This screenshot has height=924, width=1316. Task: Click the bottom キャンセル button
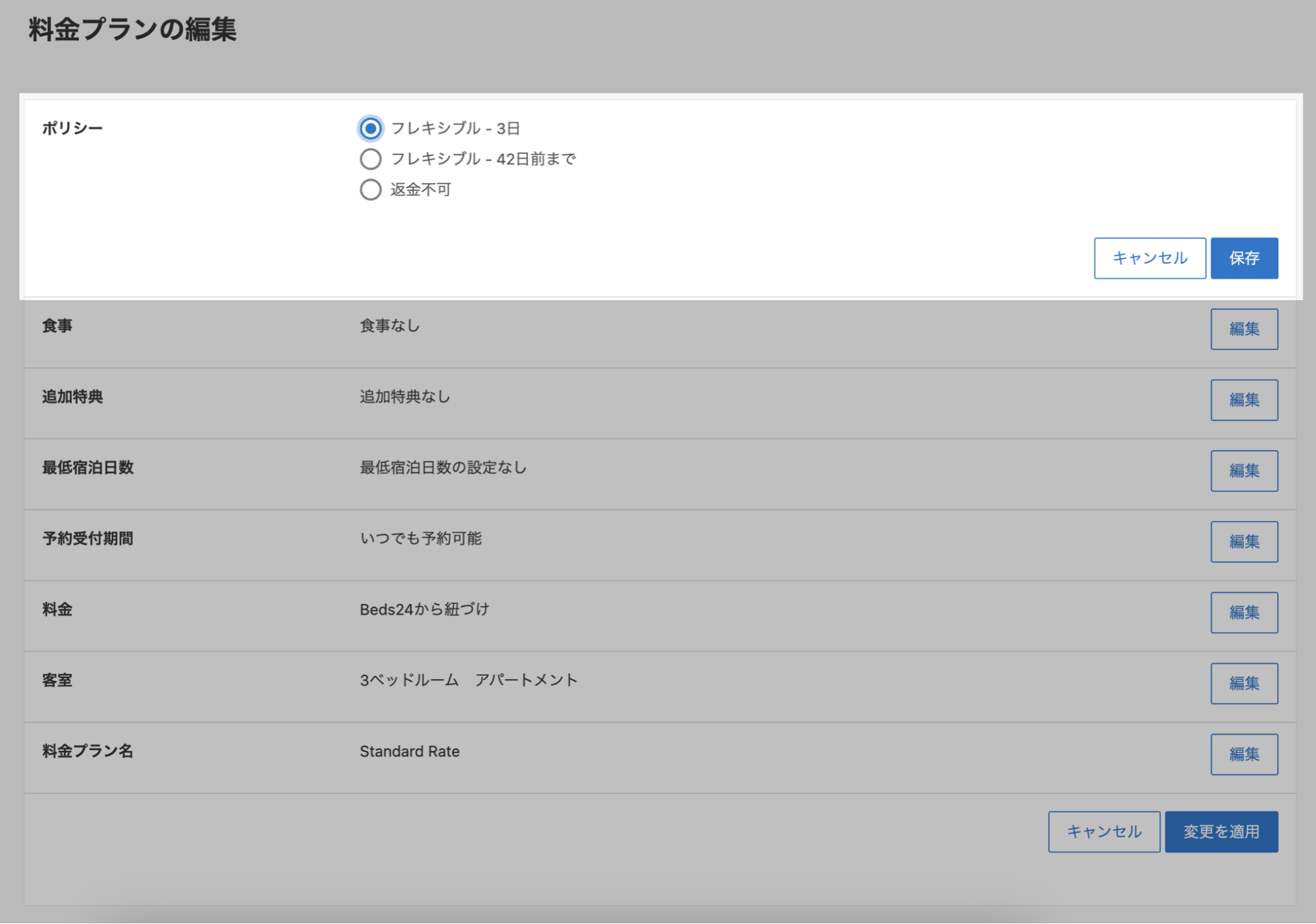(1104, 832)
